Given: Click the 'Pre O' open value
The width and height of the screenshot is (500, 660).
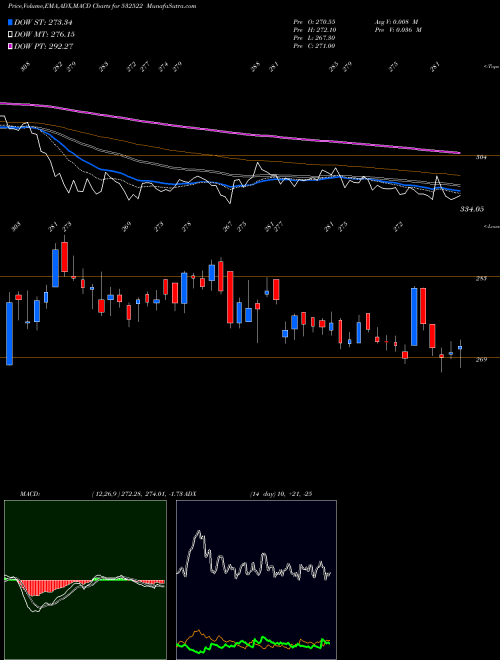Looking at the screenshot, I should 314,21.
